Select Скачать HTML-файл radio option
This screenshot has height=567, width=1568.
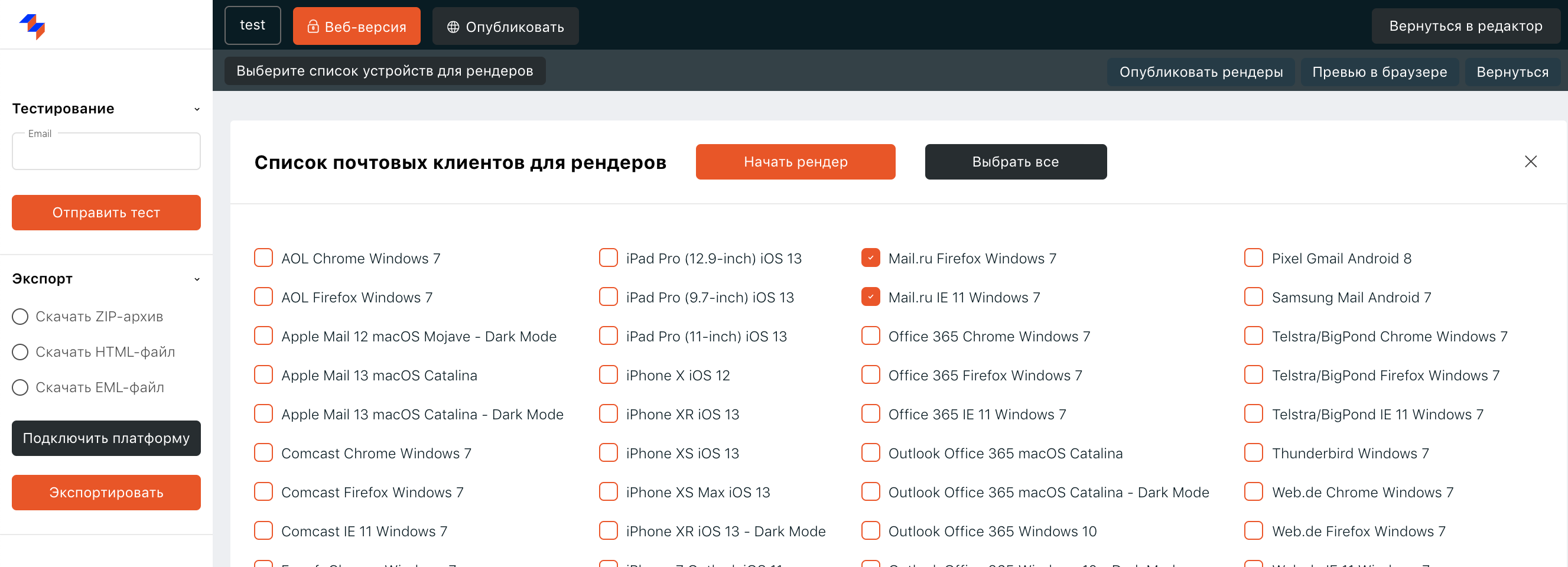[20, 351]
